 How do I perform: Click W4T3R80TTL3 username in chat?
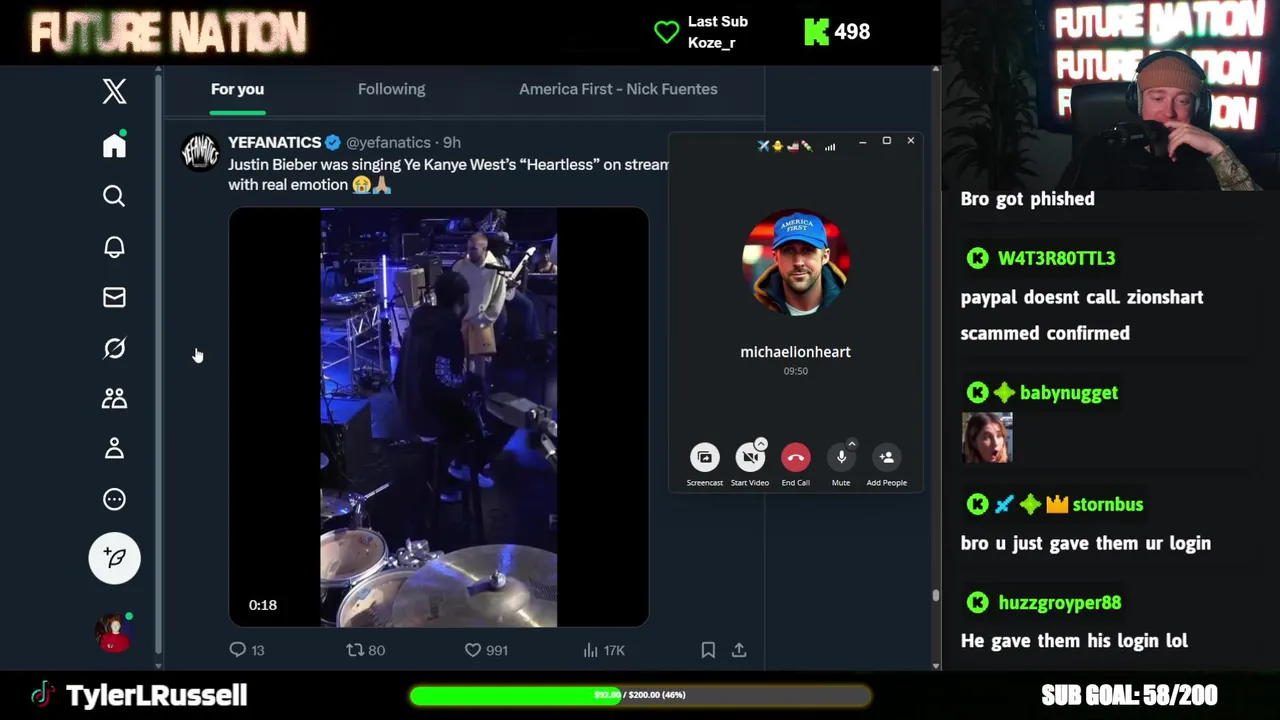click(1056, 258)
